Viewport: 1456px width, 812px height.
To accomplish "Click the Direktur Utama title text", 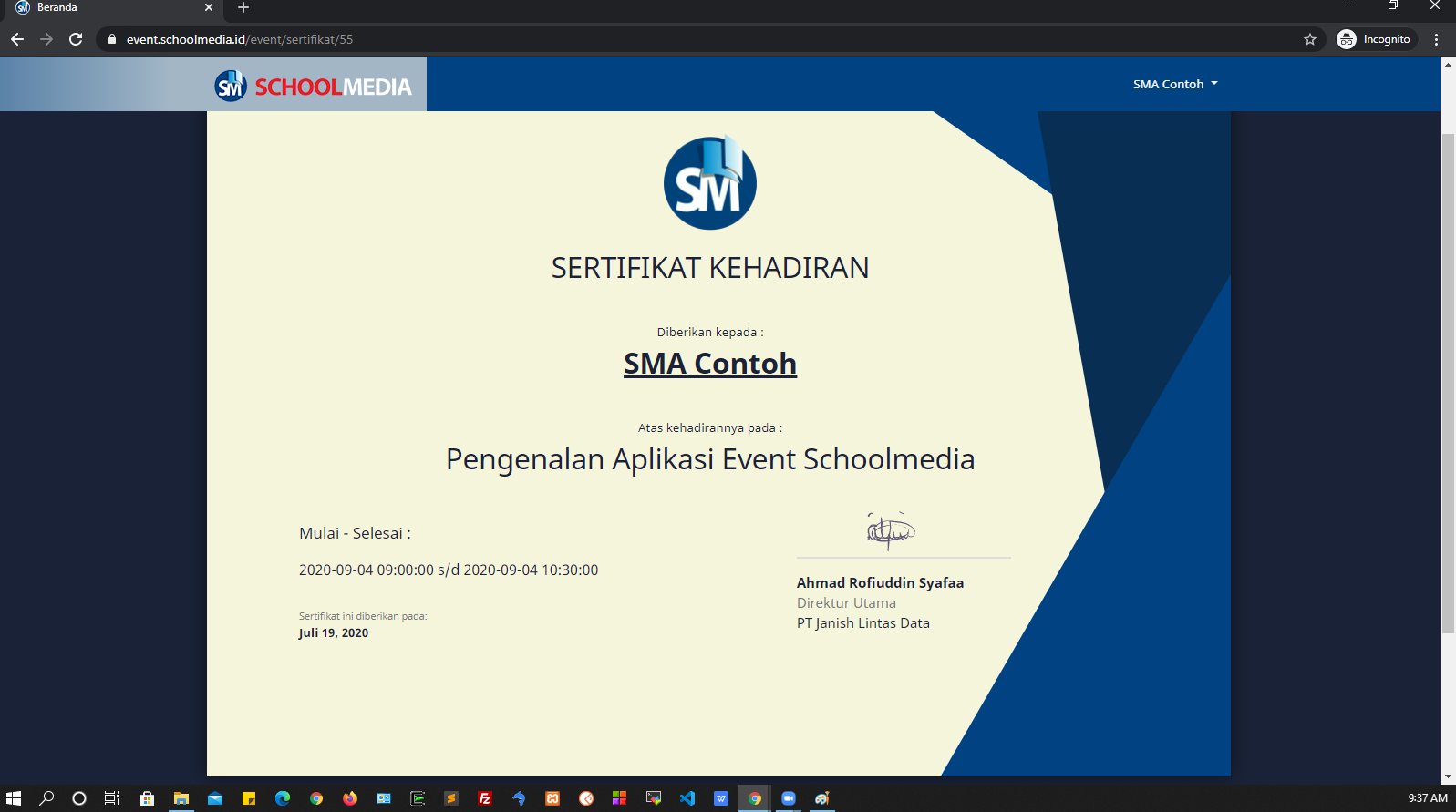I will click(846, 602).
